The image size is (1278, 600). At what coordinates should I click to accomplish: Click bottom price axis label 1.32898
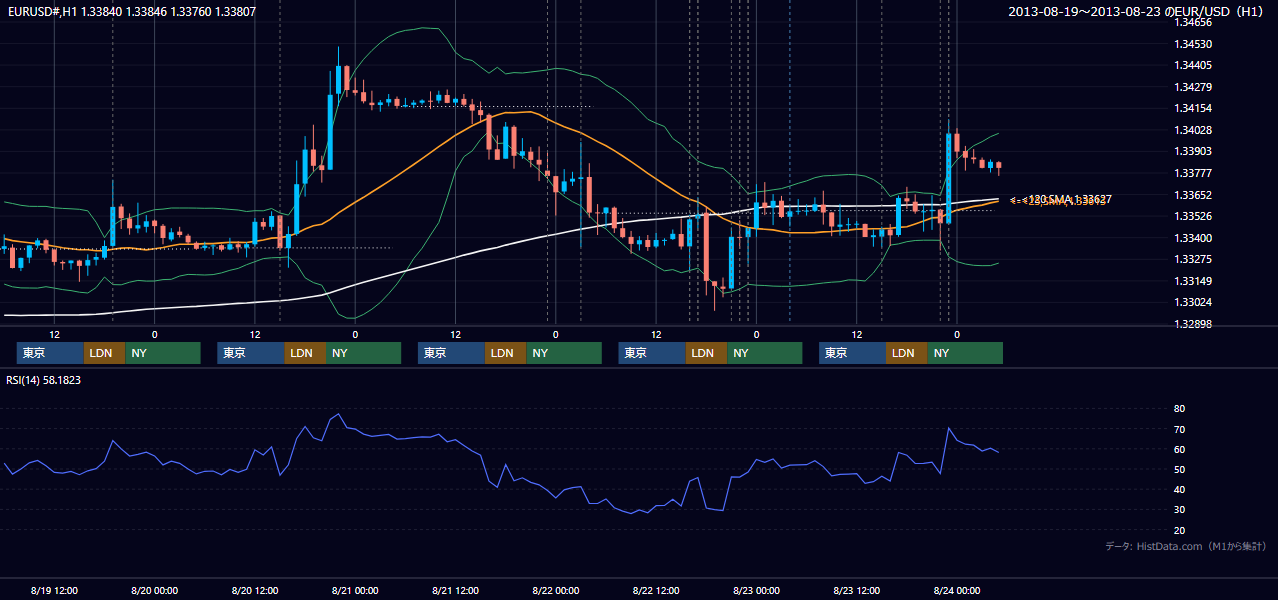point(1193,324)
